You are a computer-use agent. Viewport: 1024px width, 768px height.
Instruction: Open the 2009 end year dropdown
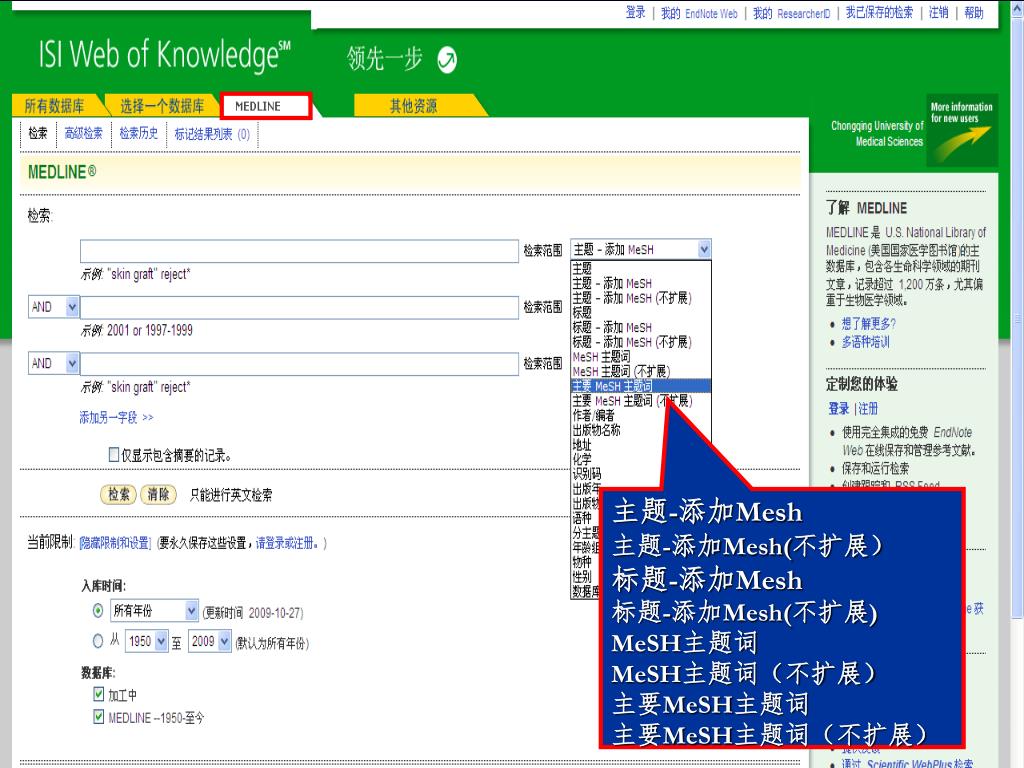point(210,641)
